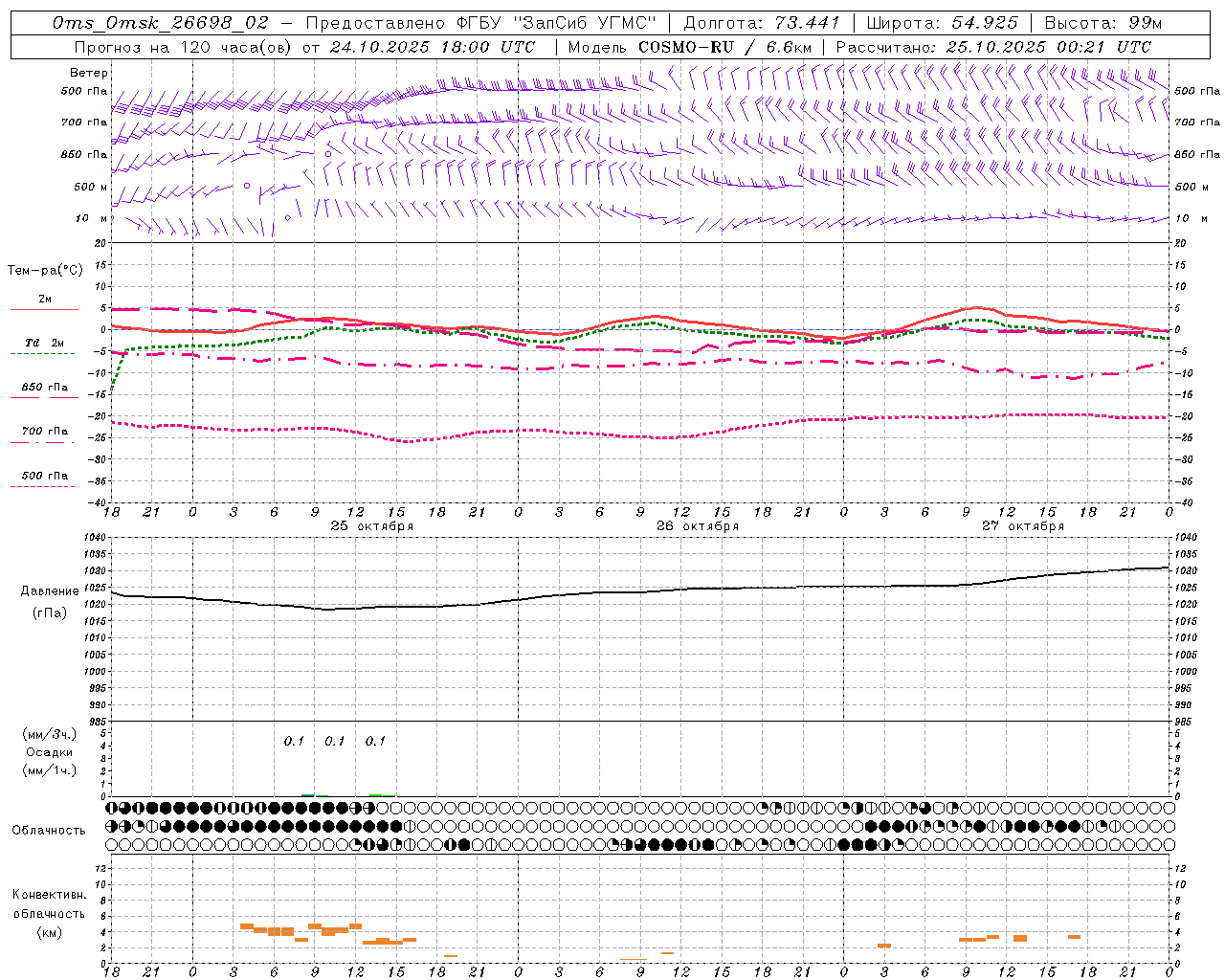Click the 27 октября date label
The image size is (1225, 980).
(1023, 526)
